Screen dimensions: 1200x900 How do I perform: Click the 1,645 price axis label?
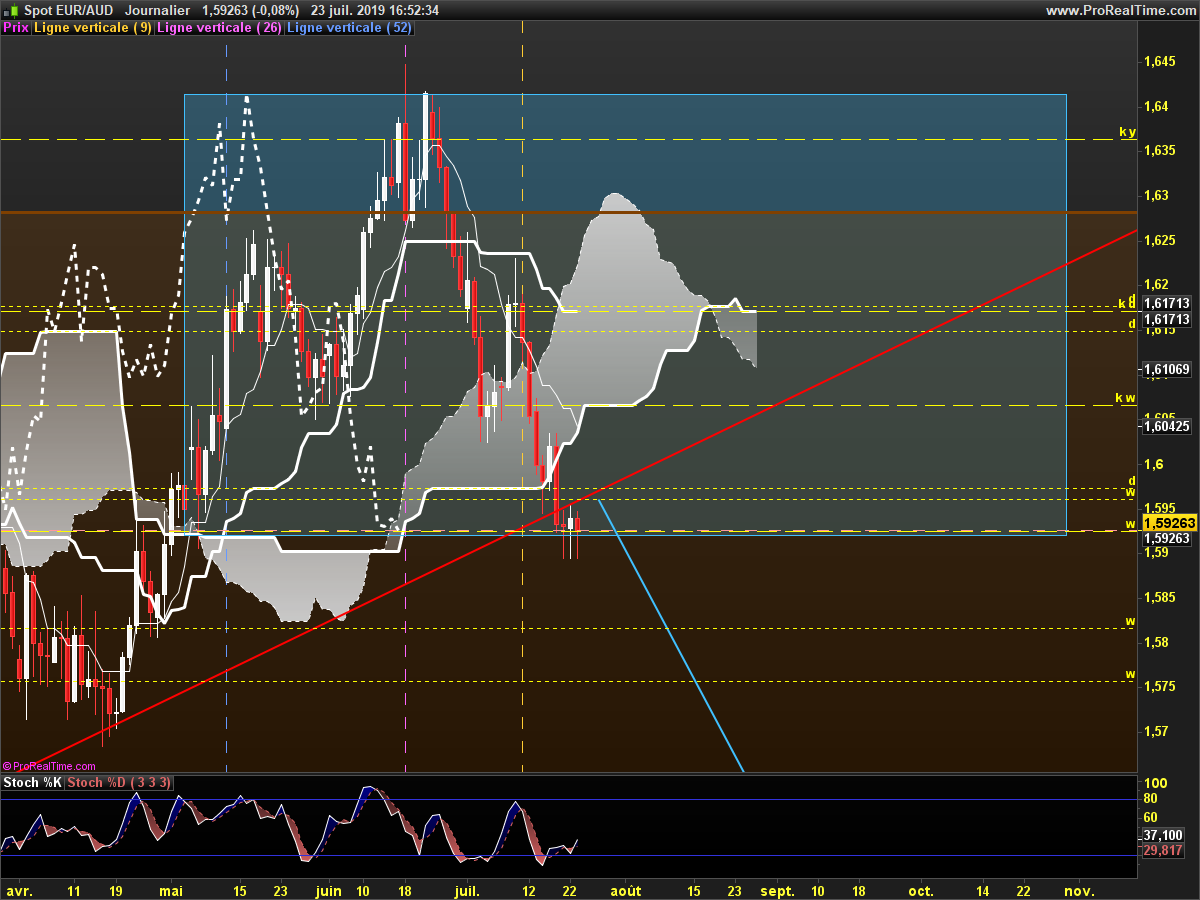(1158, 62)
